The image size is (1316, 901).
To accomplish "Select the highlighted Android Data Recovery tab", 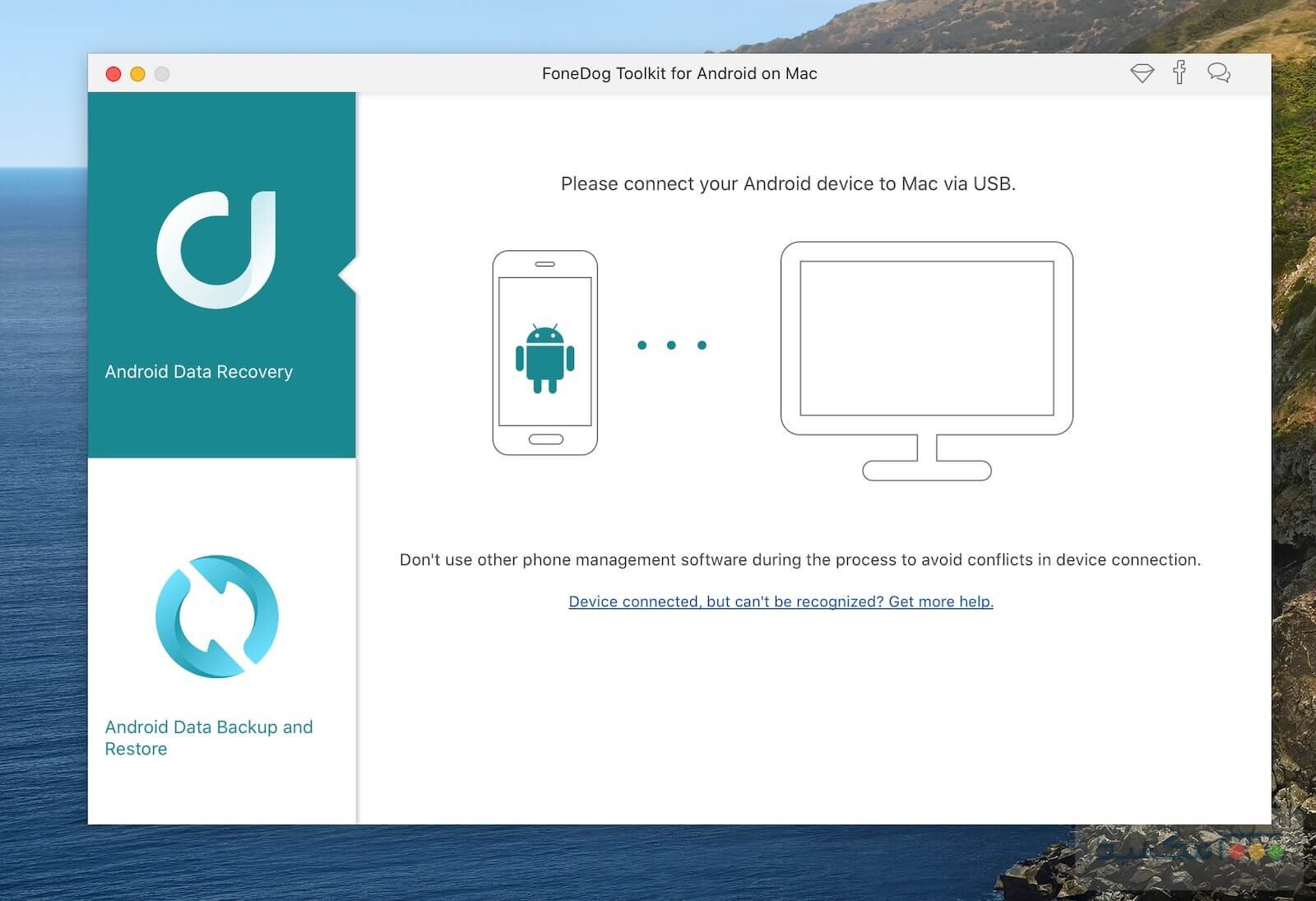I will (198, 371).
